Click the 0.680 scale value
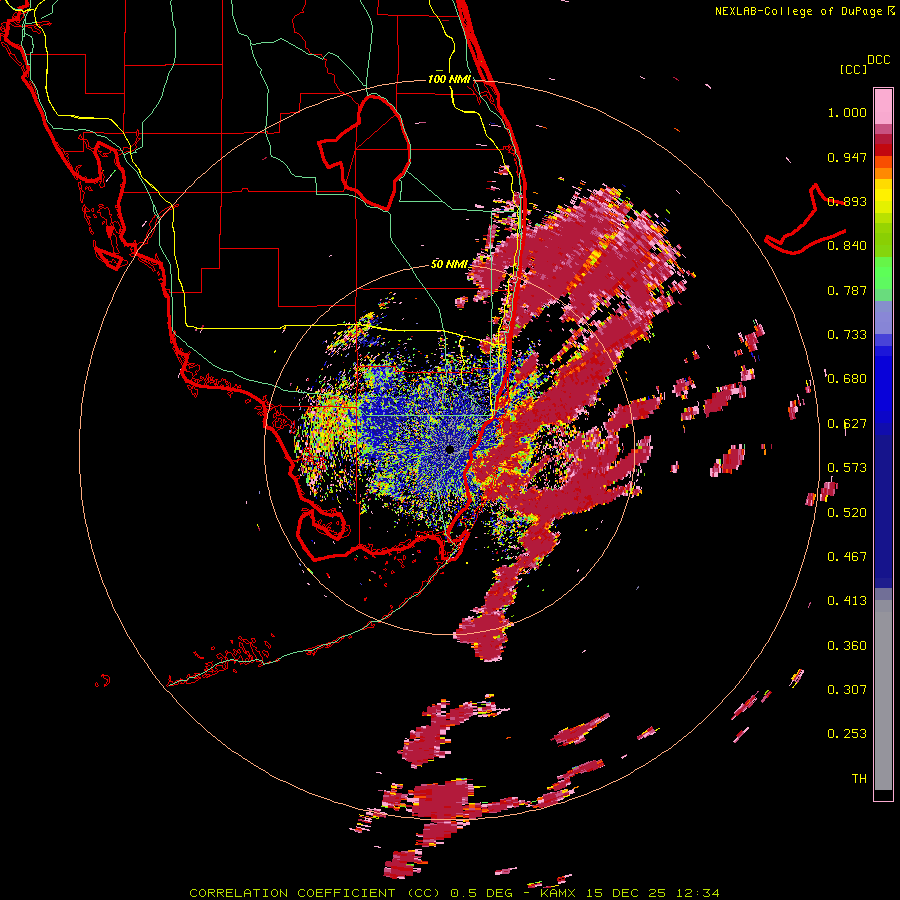The width and height of the screenshot is (900, 900). [847, 379]
